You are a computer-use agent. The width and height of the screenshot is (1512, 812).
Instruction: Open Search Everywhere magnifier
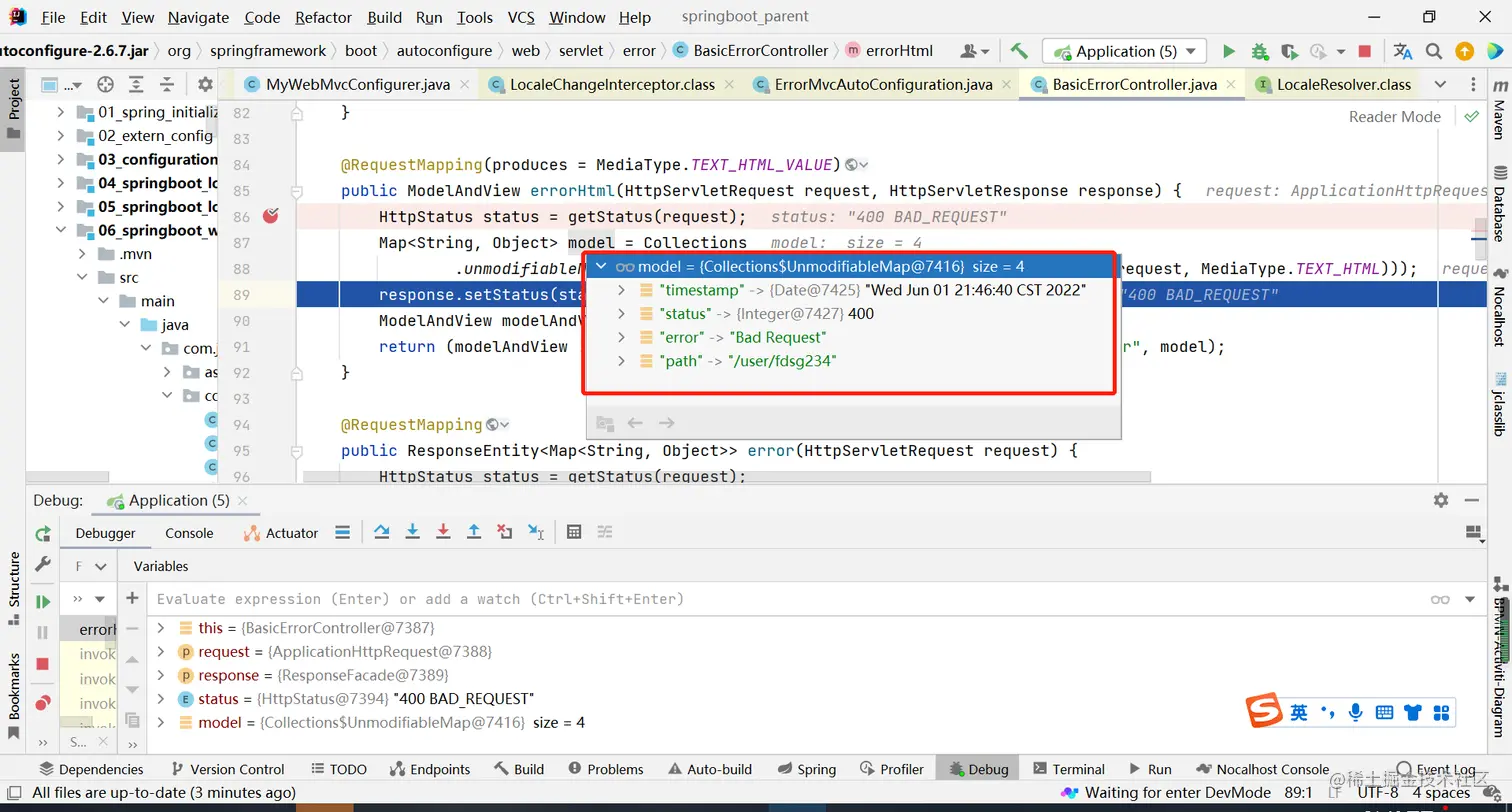point(1434,51)
